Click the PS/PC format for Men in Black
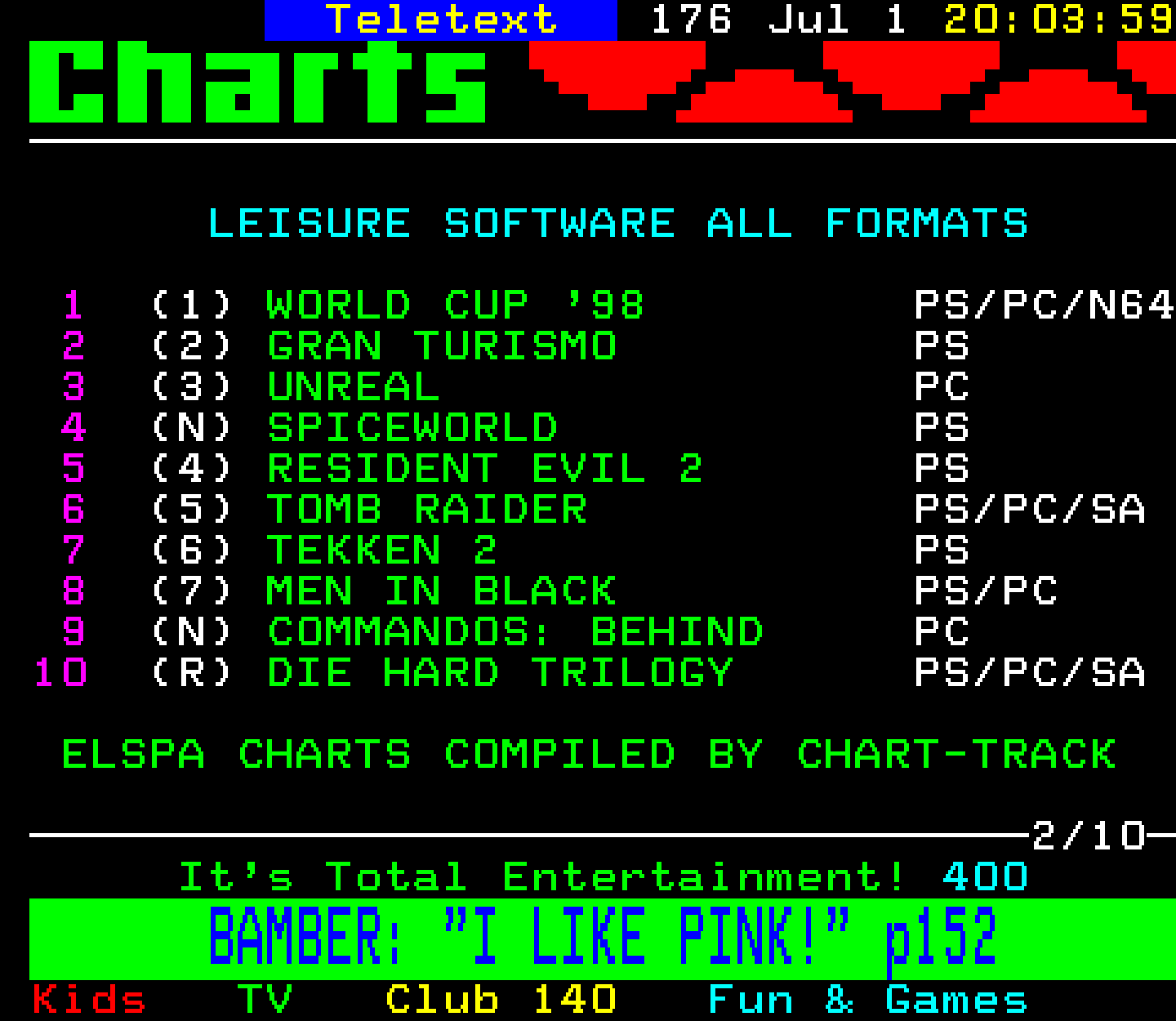 pyautogui.click(x=986, y=591)
